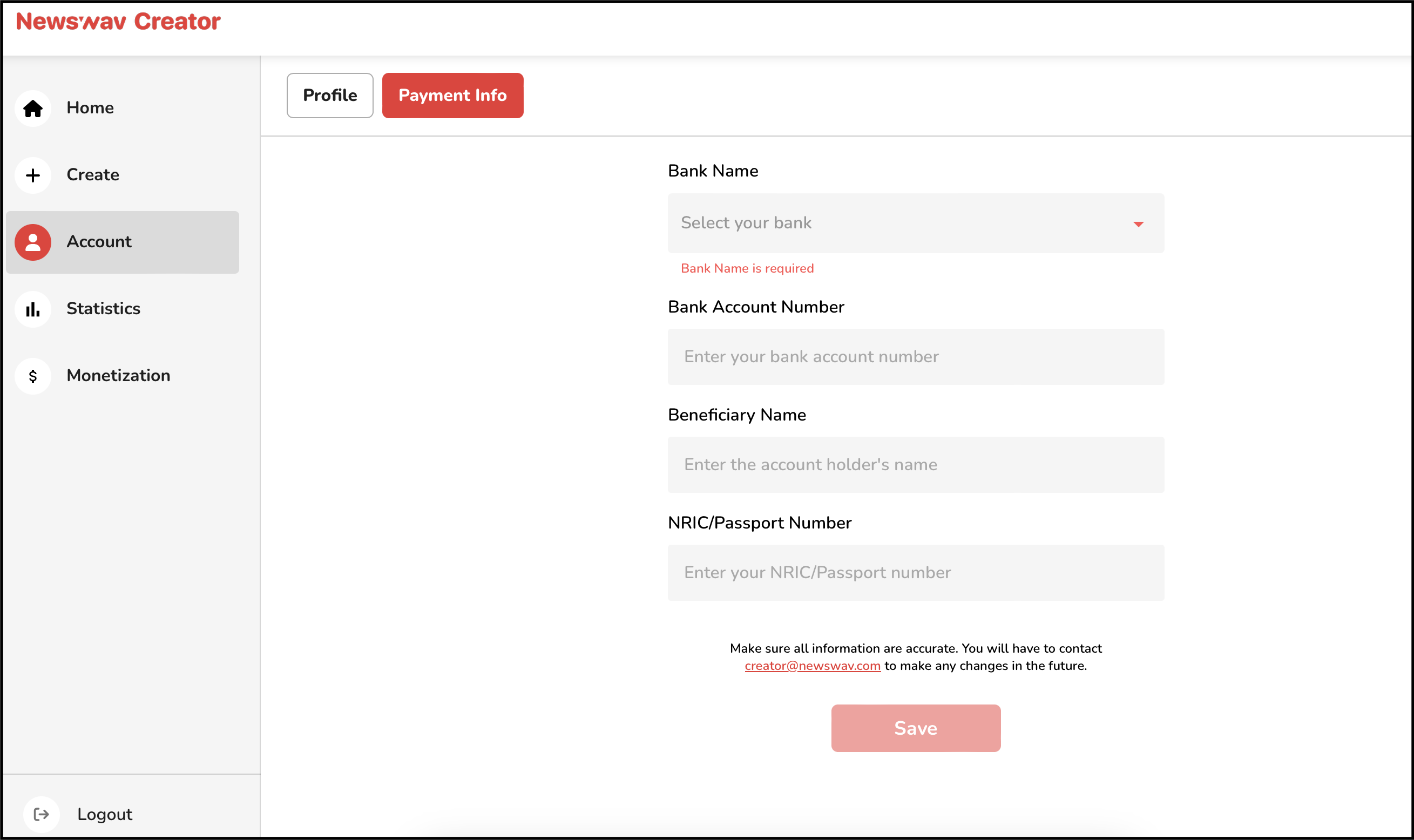
Task: Click the 'Make sure all information are accurate' note
Action: tap(916, 656)
